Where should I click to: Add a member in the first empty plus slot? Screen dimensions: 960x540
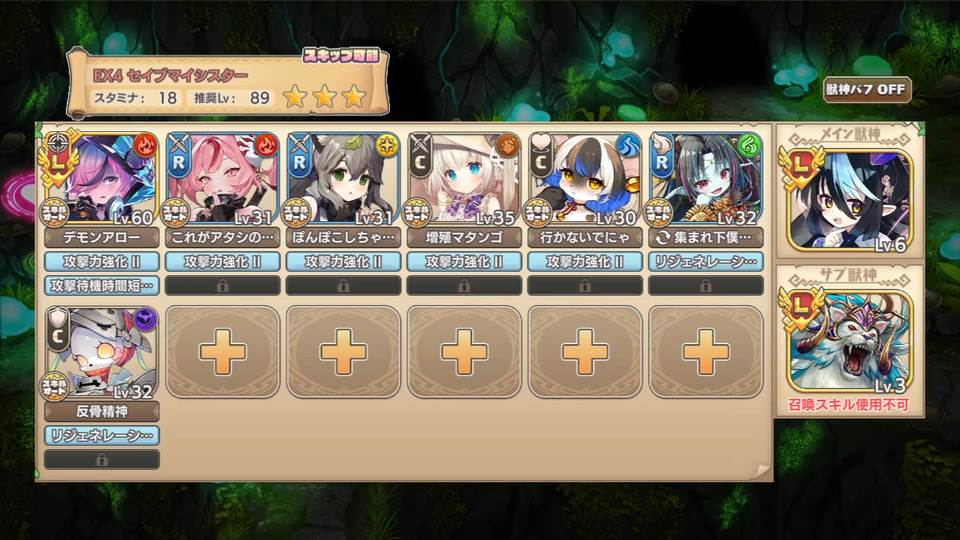coord(223,352)
